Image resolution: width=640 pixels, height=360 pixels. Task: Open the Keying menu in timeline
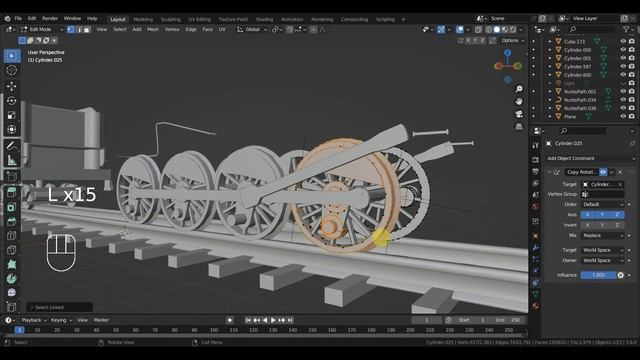click(x=60, y=320)
